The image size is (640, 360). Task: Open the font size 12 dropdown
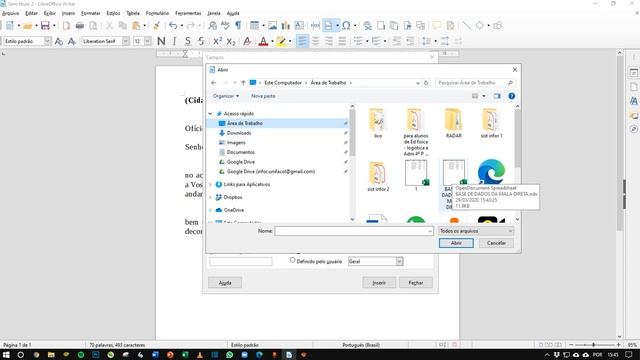(147, 41)
